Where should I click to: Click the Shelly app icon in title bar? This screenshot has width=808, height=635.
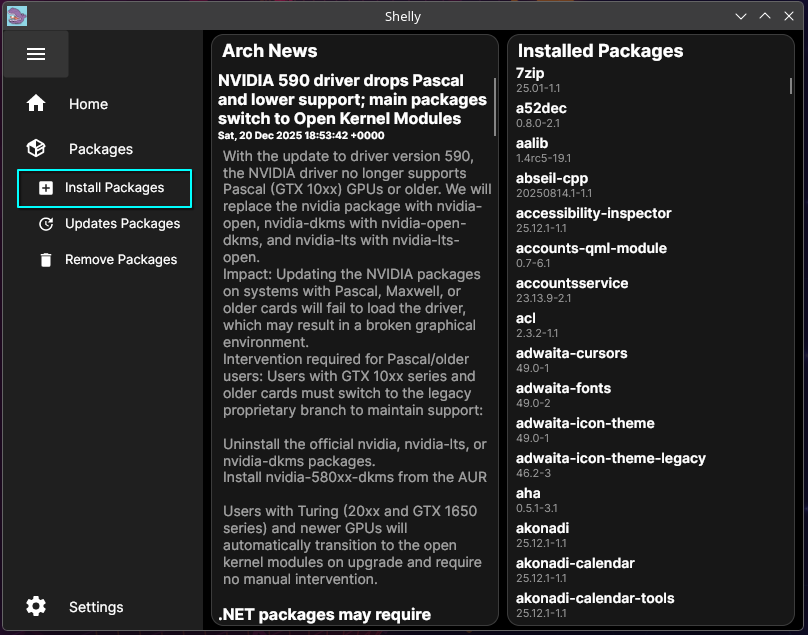[x=17, y=16]
